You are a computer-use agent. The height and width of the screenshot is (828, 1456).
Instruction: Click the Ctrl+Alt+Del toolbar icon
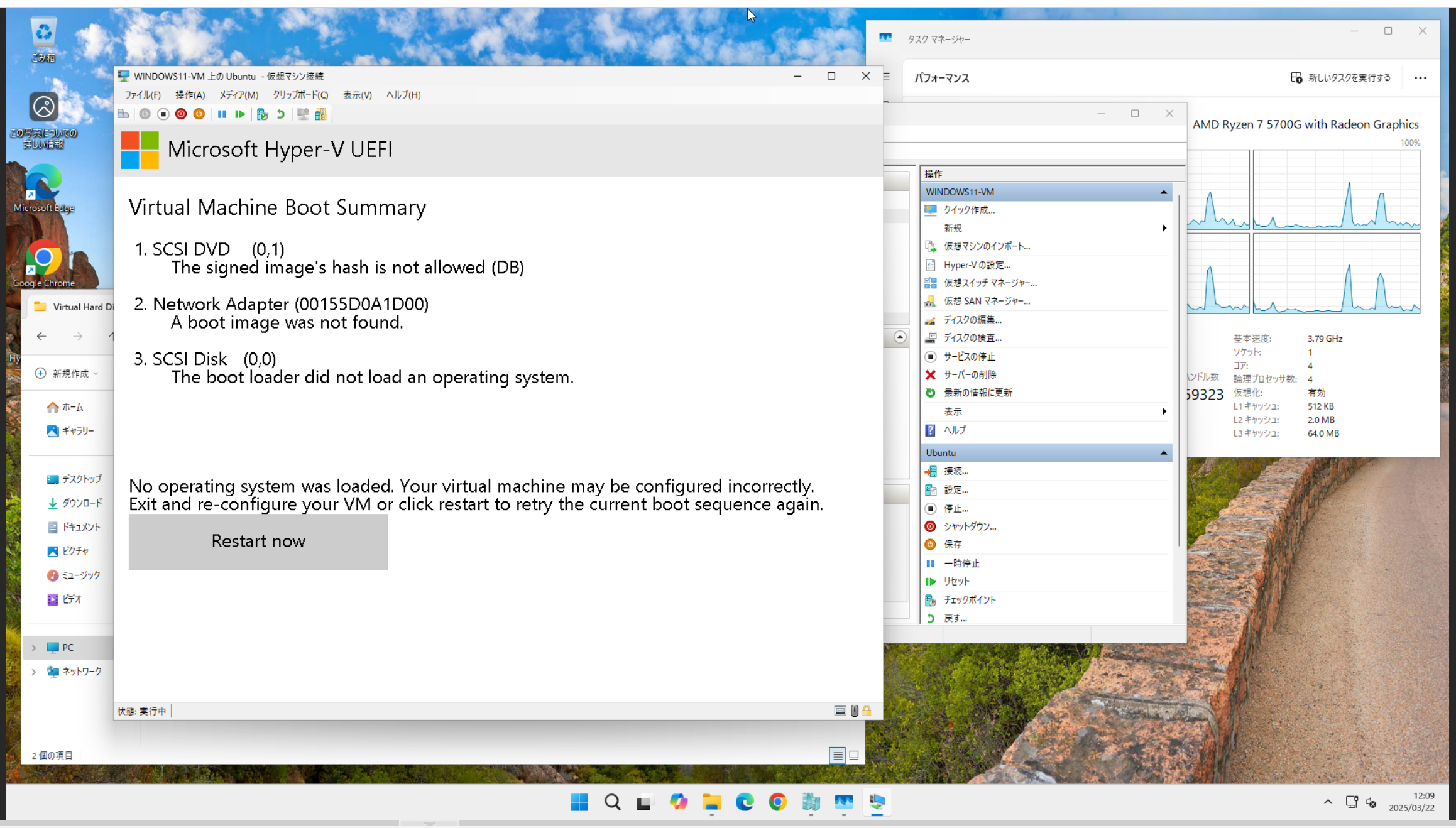point(123,114)
